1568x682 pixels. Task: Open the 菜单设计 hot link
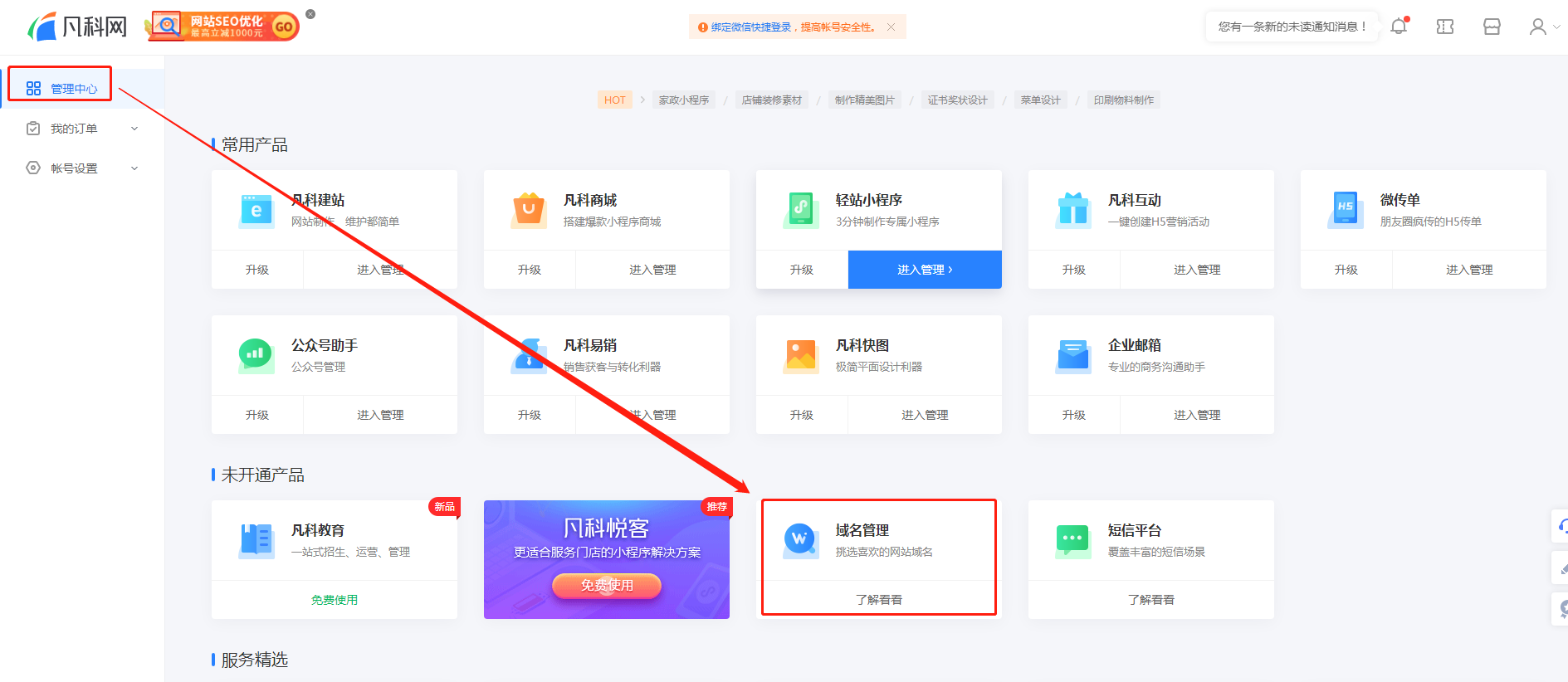1041,100
